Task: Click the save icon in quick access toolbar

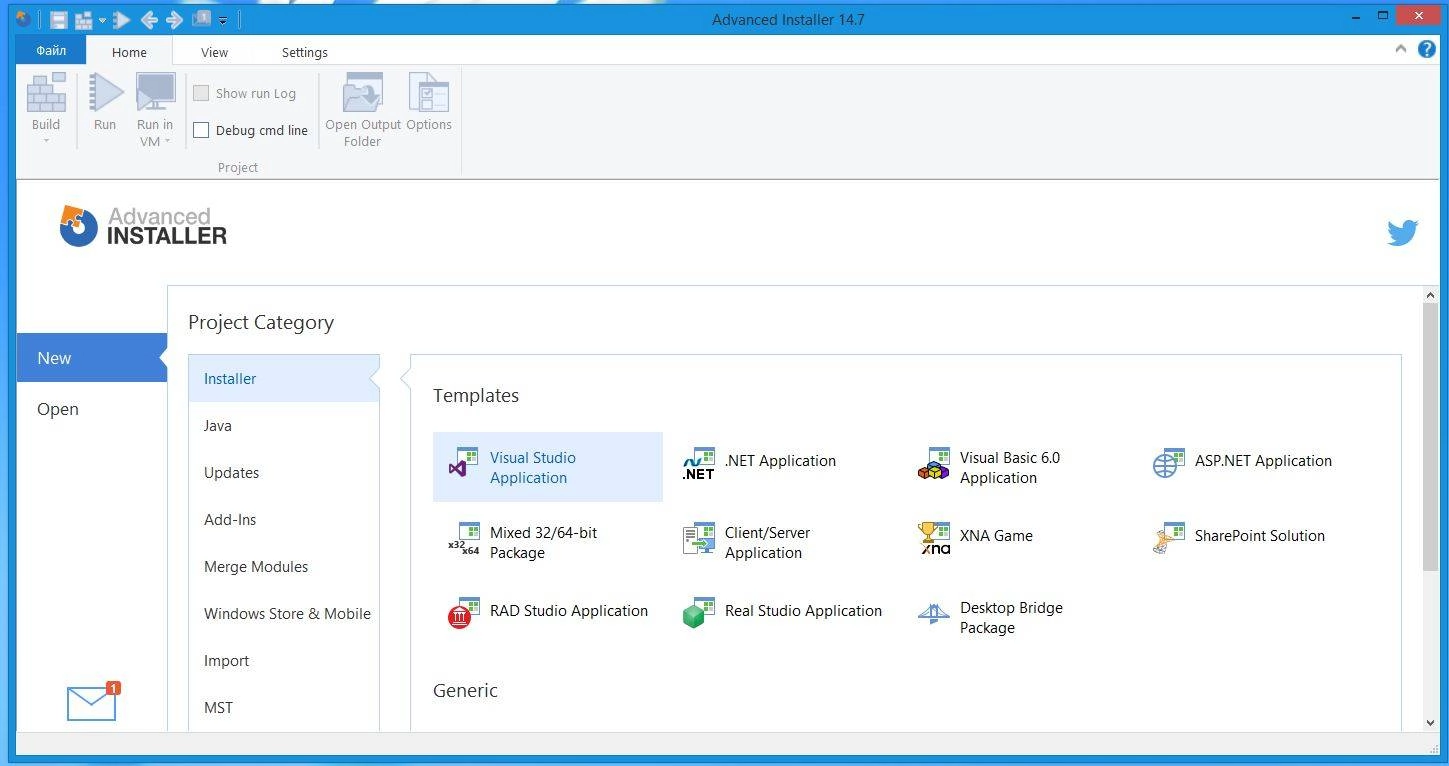Action: (59, 19)
